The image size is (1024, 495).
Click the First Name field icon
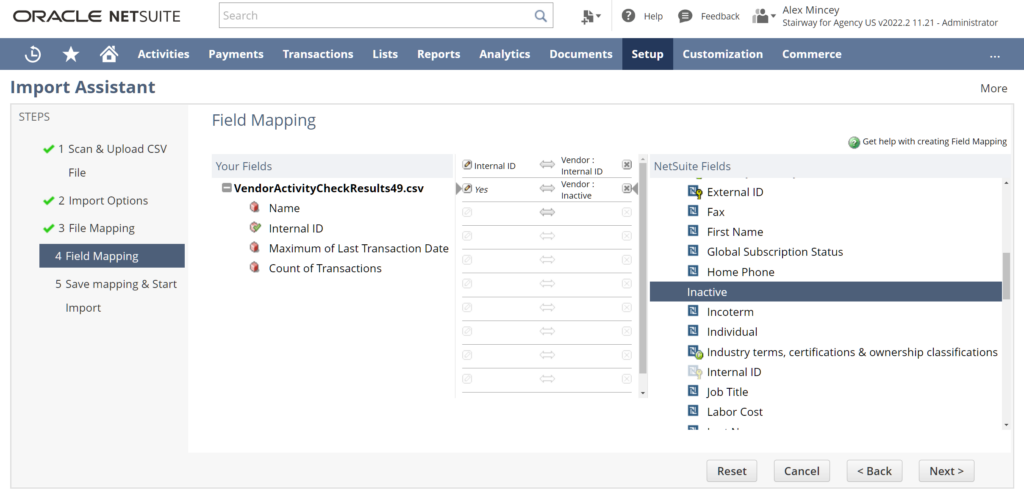tap(694, 232)
